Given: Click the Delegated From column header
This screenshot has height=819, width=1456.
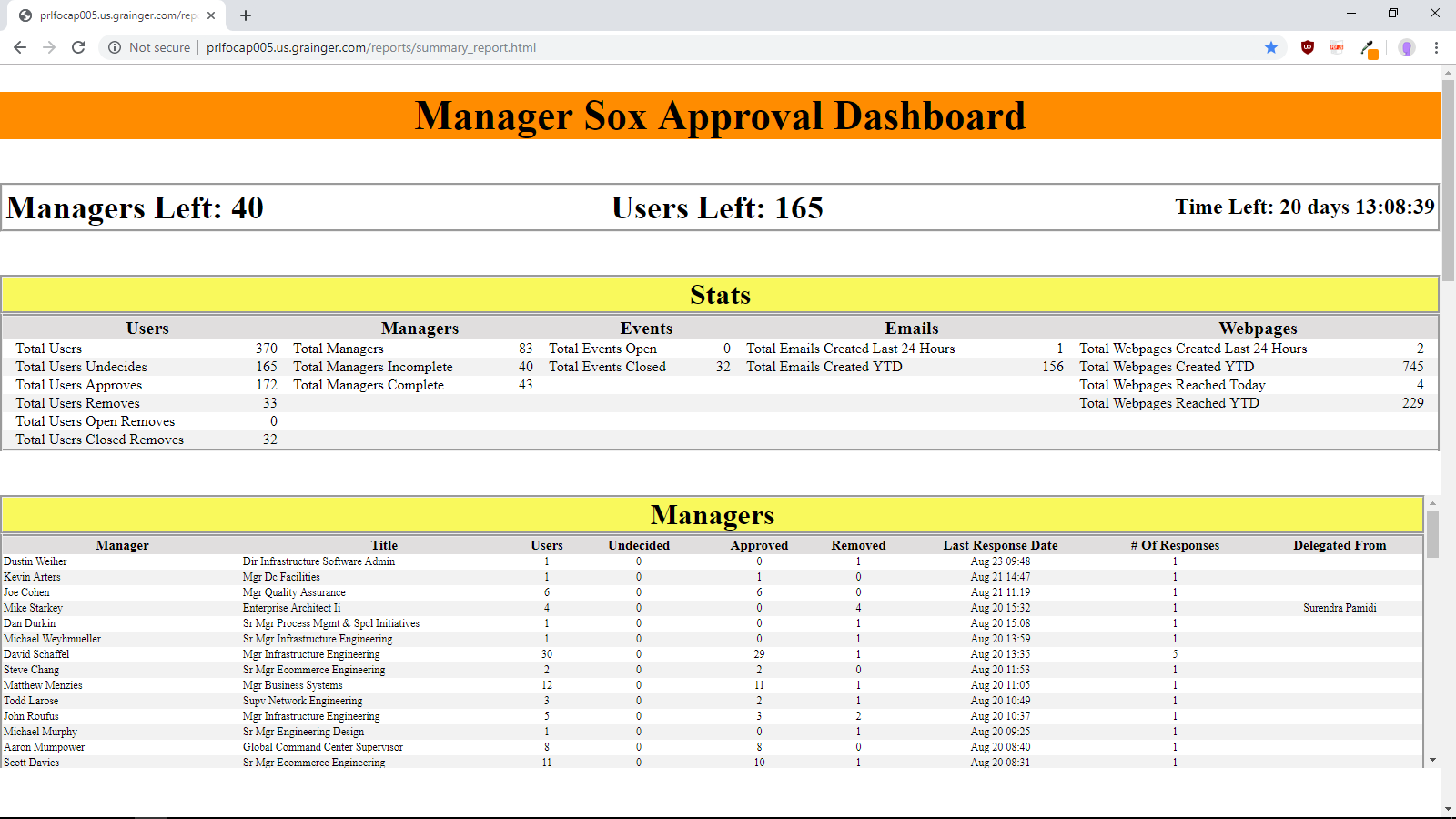Looking at the screenshot, I should click(x=1340, y=545).
